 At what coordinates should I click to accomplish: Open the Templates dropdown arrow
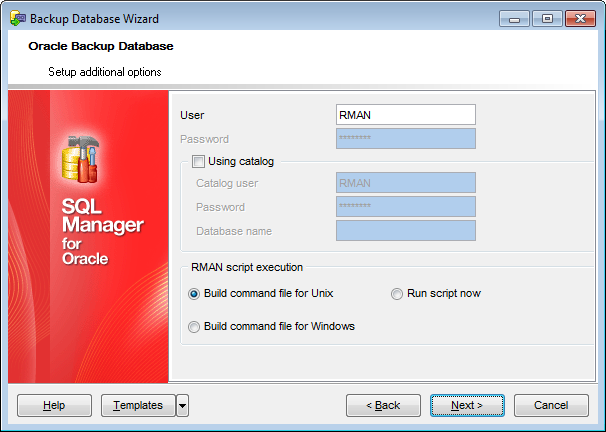(182, 405)
